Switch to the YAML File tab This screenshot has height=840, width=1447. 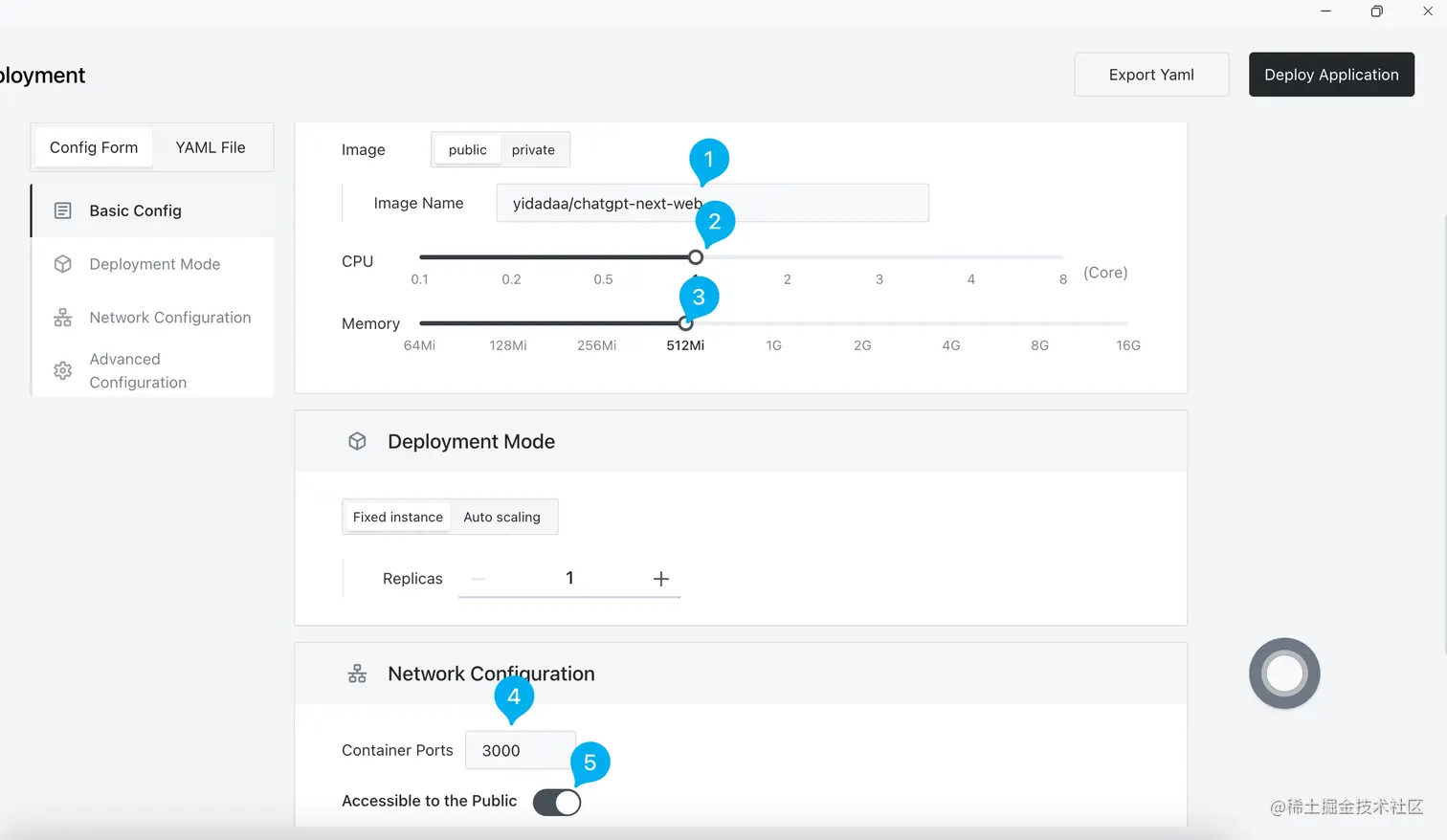pyautogui.click(x=211, y=147)
